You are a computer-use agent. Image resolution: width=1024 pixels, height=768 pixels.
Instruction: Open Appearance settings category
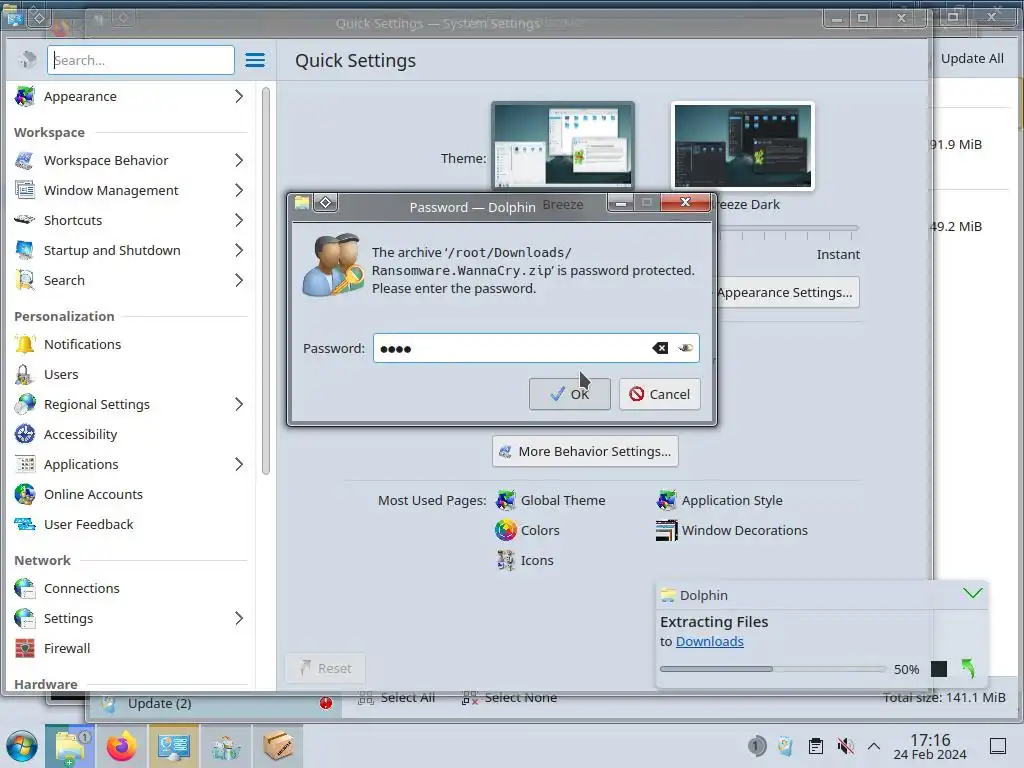point(129,97)
